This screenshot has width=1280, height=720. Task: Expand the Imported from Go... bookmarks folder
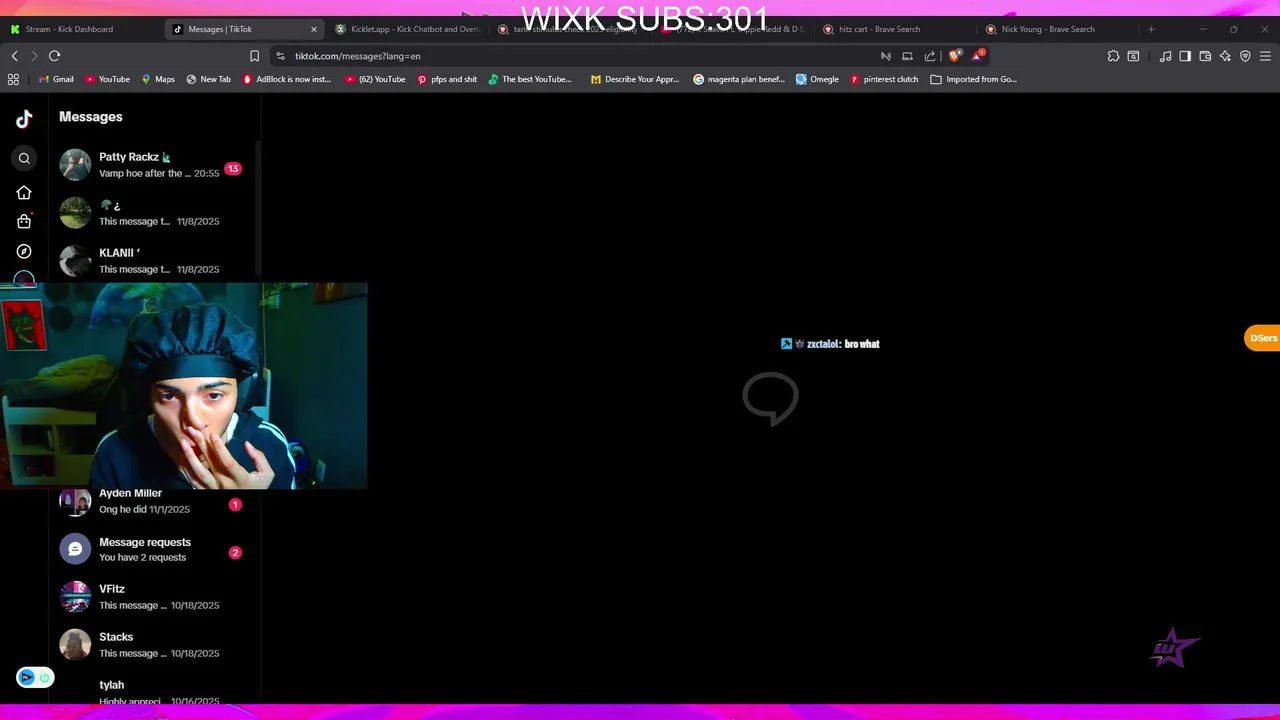(973, 79)
